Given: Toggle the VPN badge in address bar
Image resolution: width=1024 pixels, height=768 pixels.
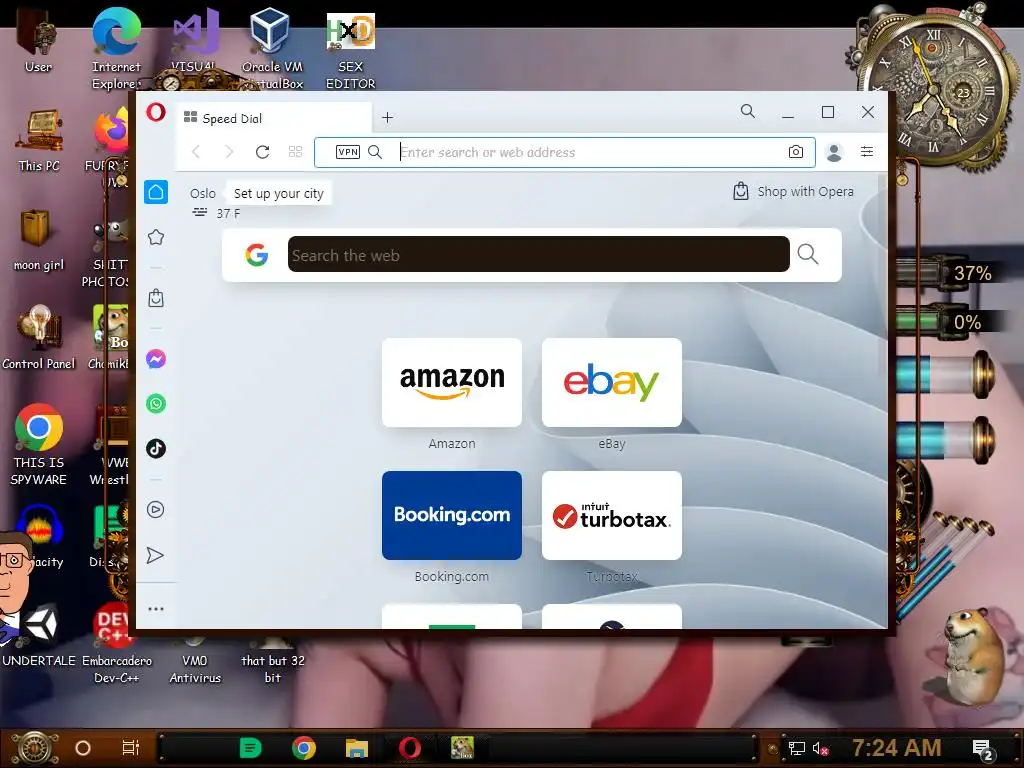Looking at the screenshot, I should click(x=347, y=152).
